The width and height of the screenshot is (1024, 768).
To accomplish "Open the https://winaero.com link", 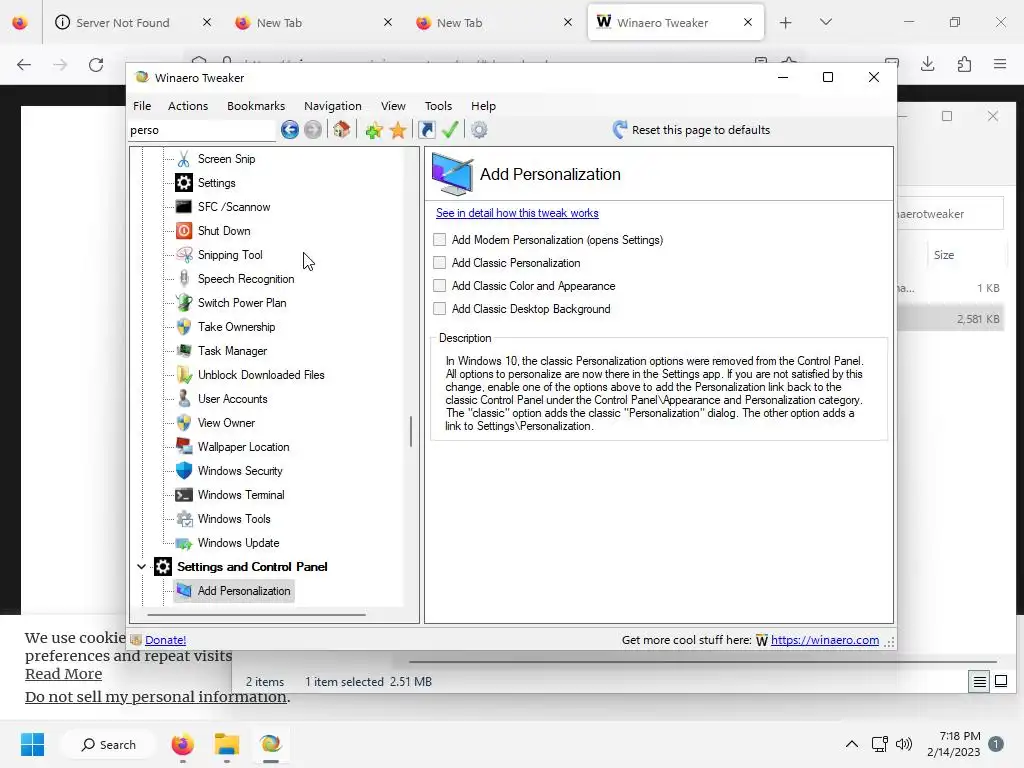I will [x=825, y=640].
